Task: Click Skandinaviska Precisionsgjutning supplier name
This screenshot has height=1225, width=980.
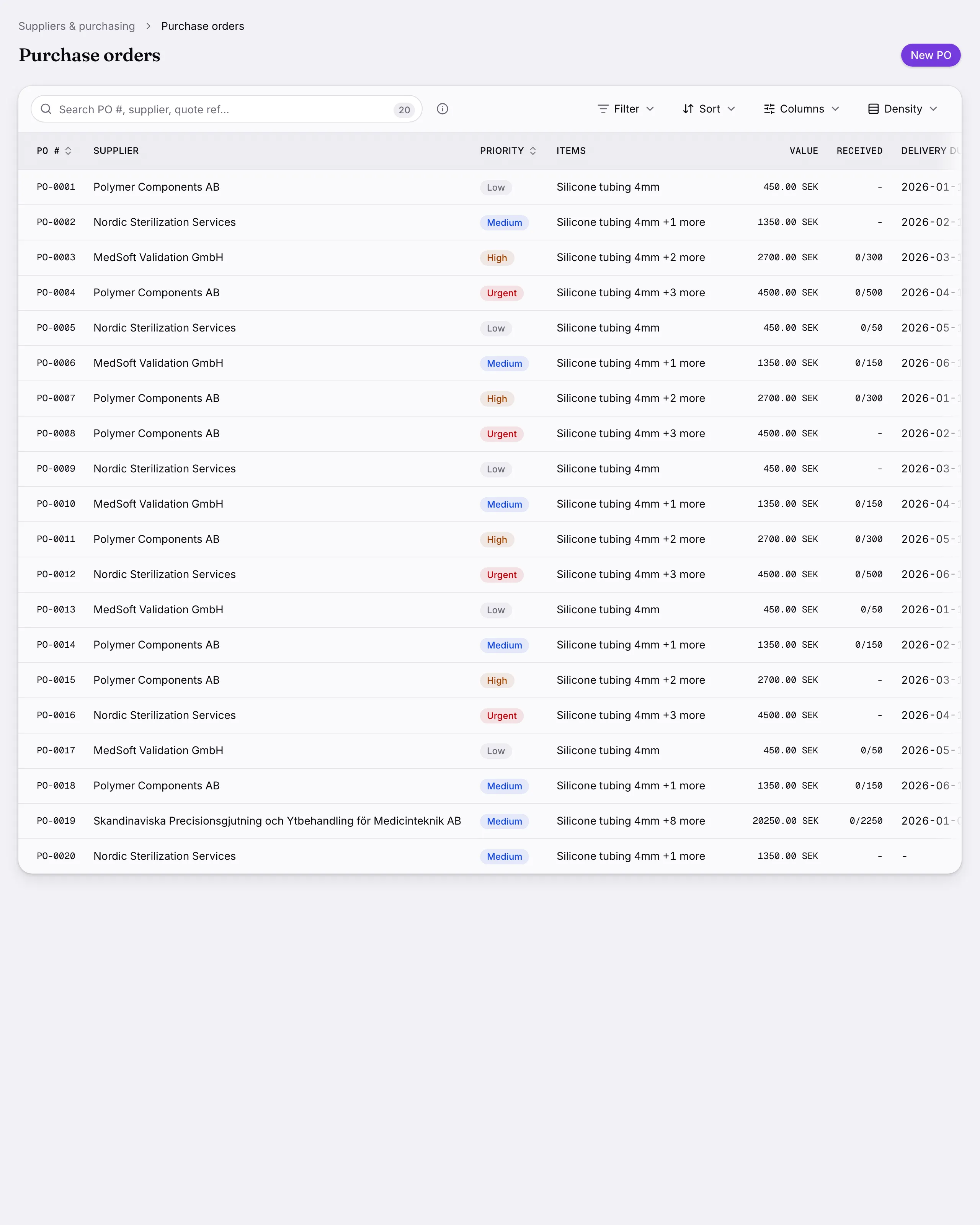Action: click(x=277, y=821)
